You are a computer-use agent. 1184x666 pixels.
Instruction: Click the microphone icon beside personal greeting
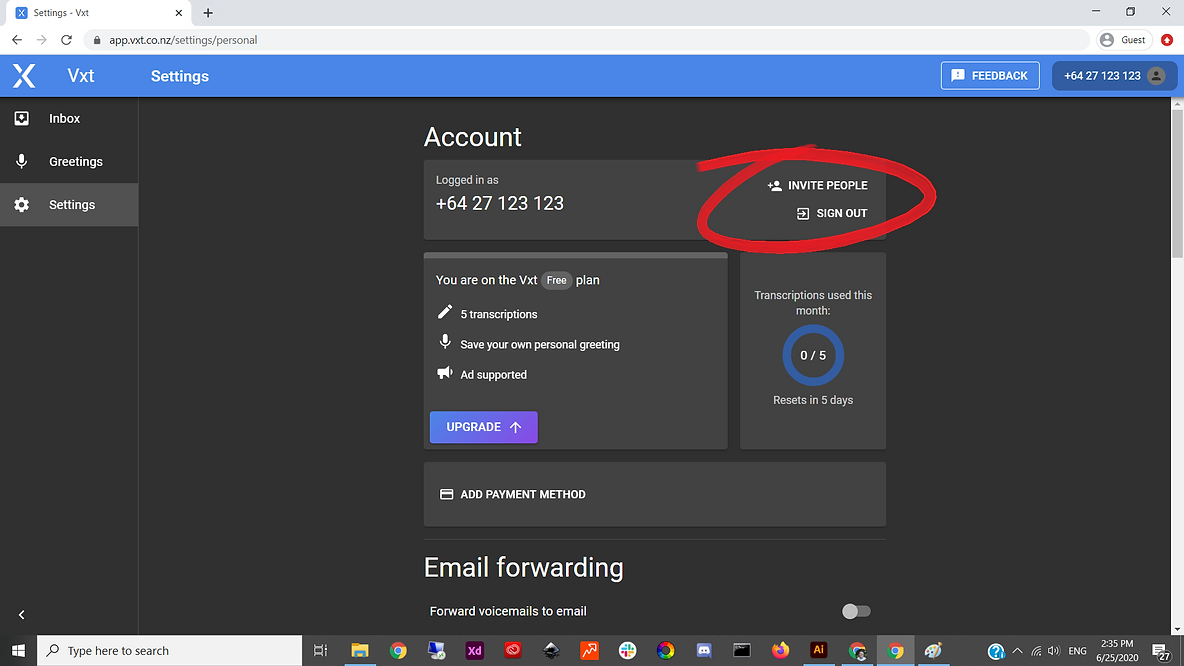point(445,342)
